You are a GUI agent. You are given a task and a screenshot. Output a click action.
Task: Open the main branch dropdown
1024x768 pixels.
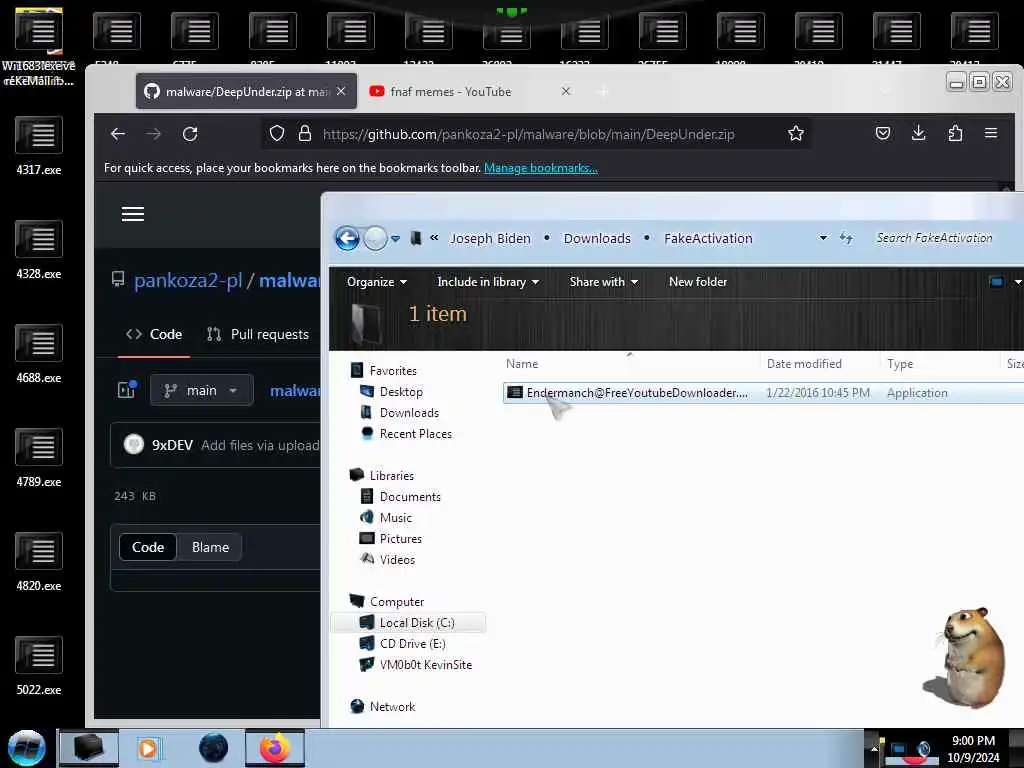202,391
